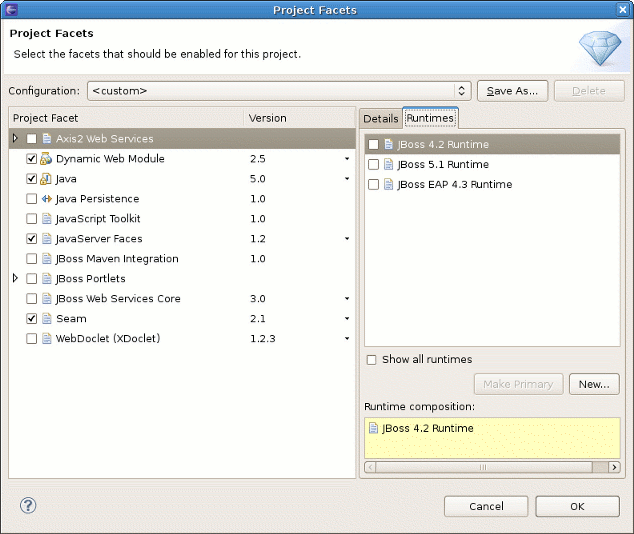634x534 pixels.
Task: Select the JBoss 4.2 Runtime checkbox
Action: tap(374, 144)
